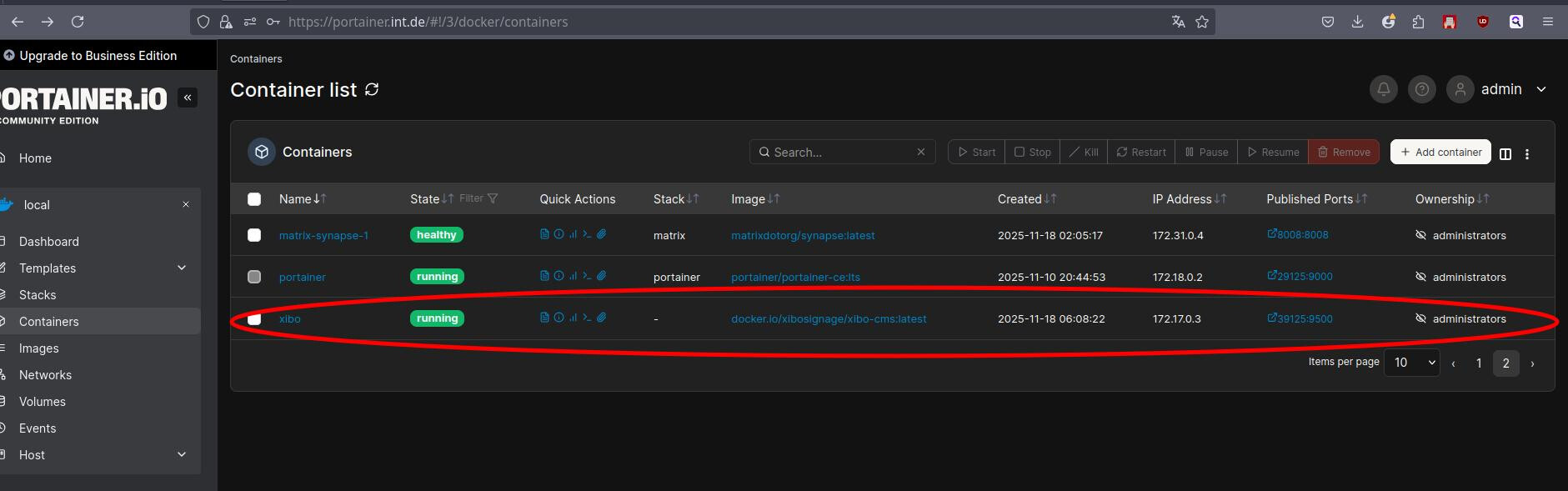Open logs for matrix-synapse-1 container
This screenshot has width=1568, height=491.
point(544,234)
